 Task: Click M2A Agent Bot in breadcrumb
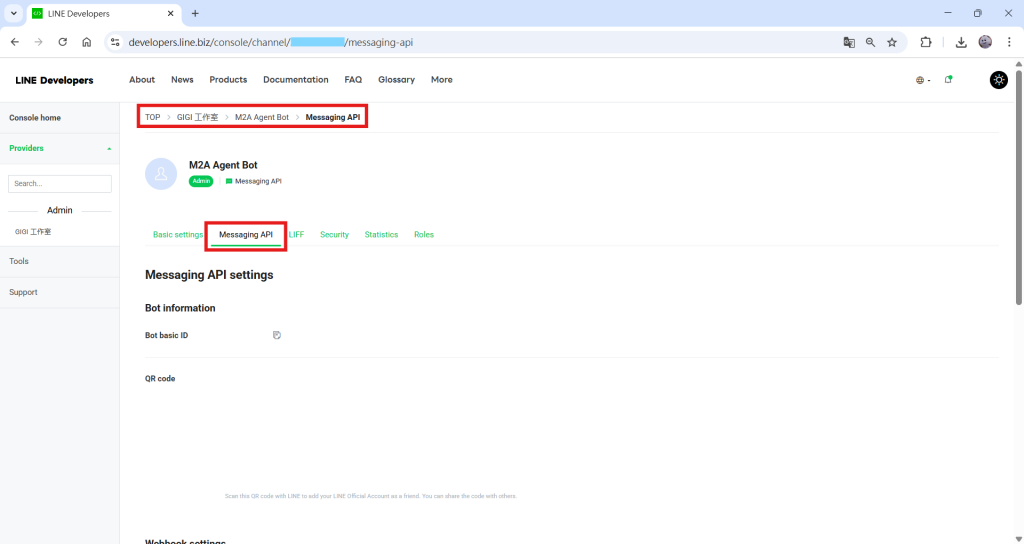pos(262,117)
